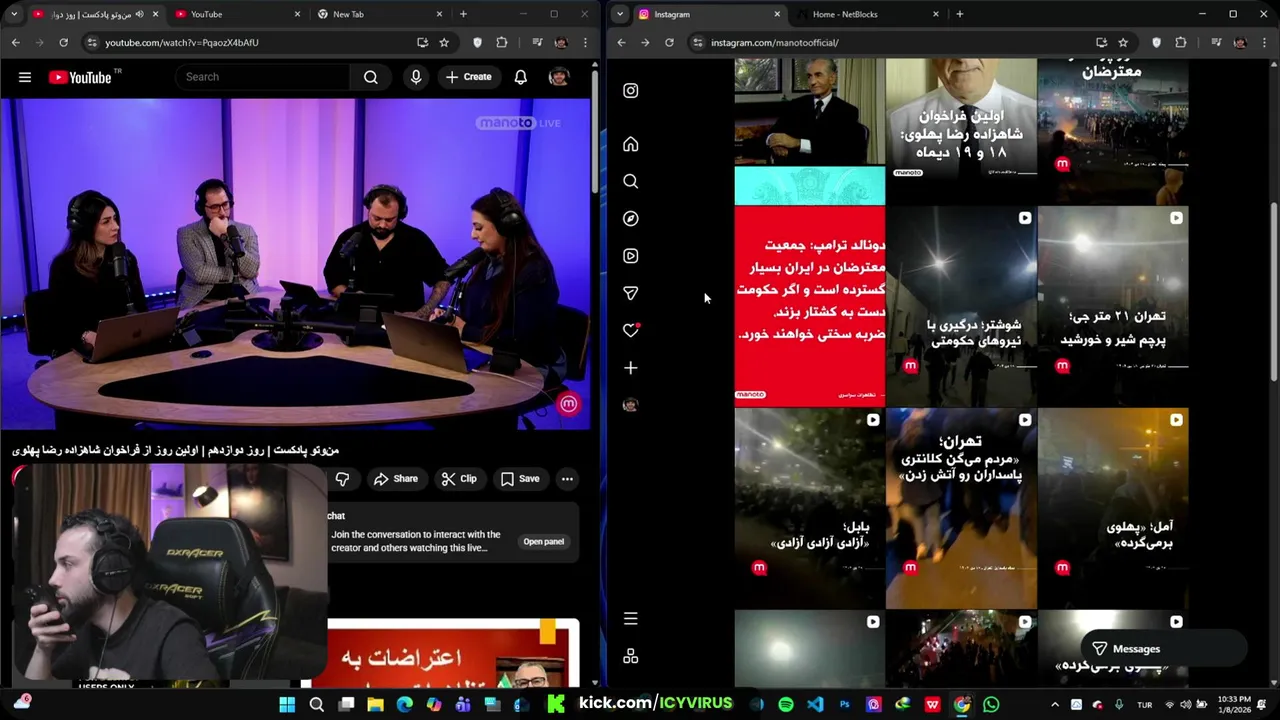Open the Meta apps icon below More

630,656
